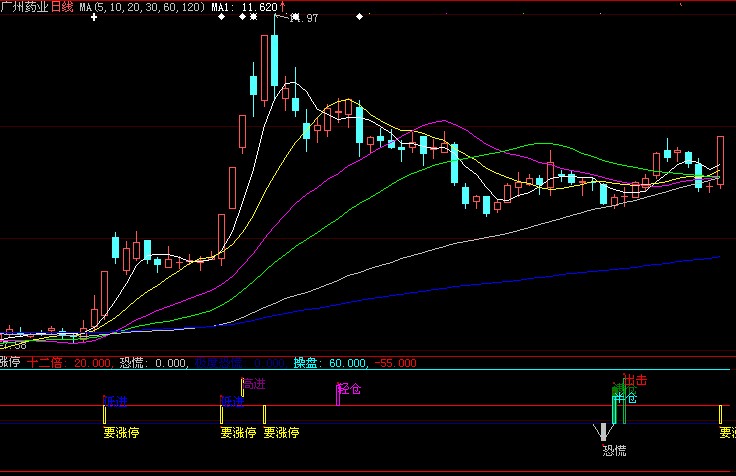Click the MA1 11.620 value readout

coord(242,7)
